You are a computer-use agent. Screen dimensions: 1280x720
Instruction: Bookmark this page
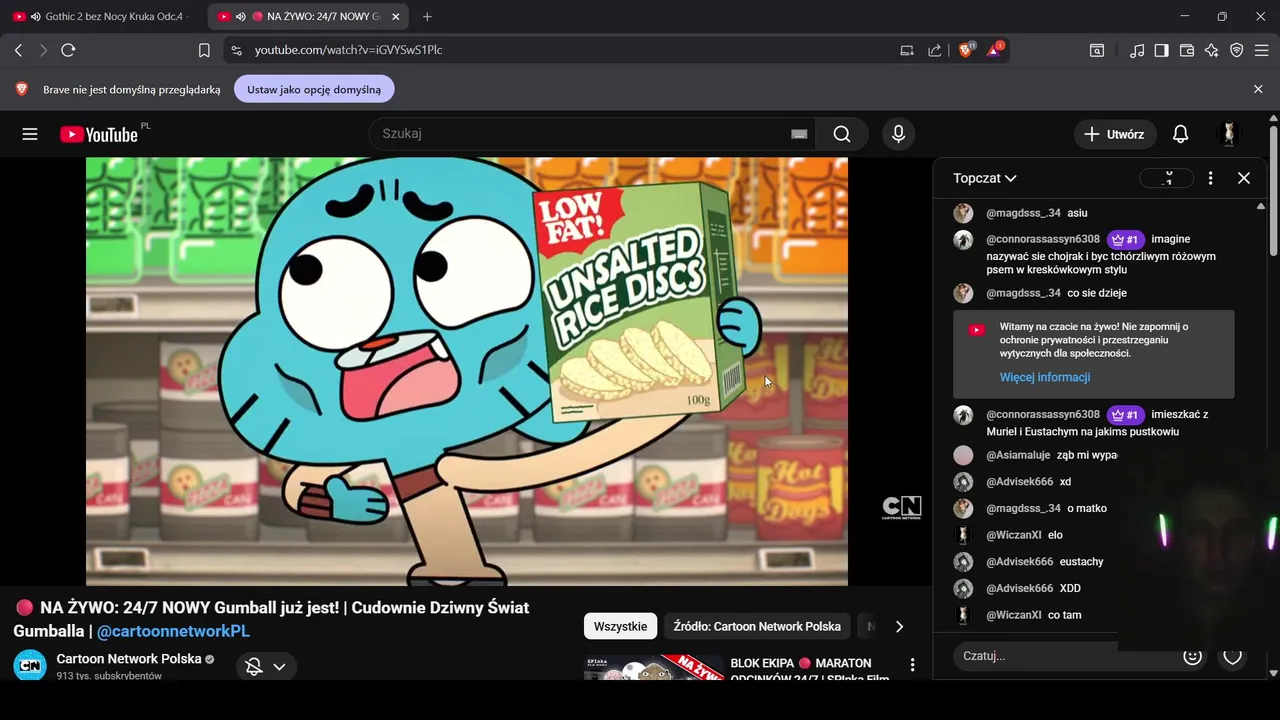204,50
